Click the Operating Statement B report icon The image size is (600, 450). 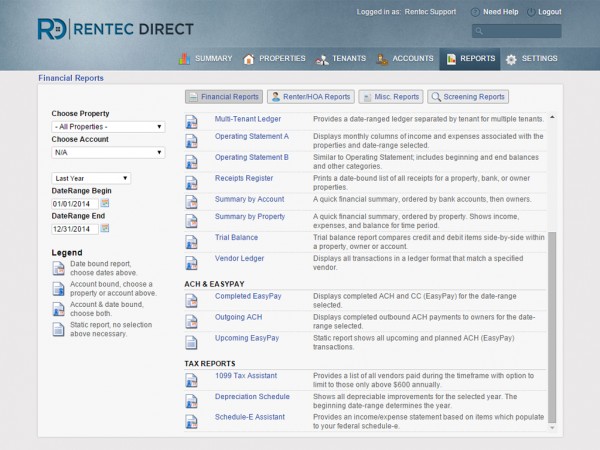[x=191, y=162]
